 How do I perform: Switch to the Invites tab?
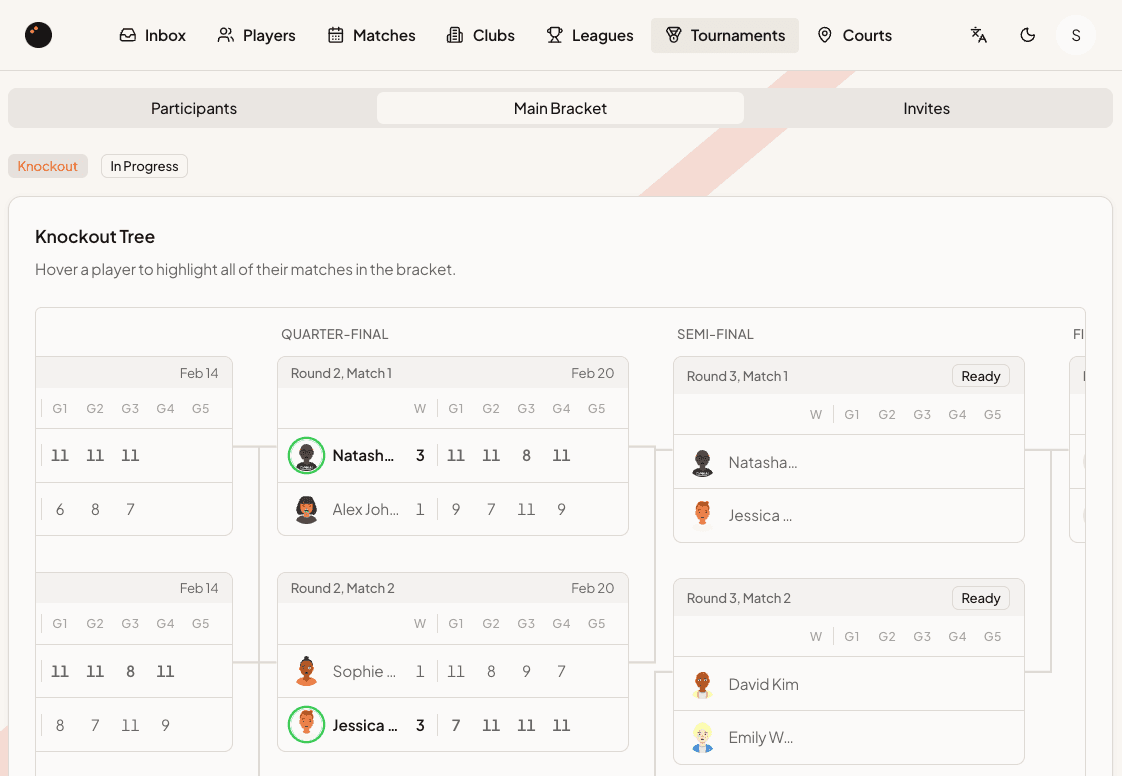click(x=926, y=108)
